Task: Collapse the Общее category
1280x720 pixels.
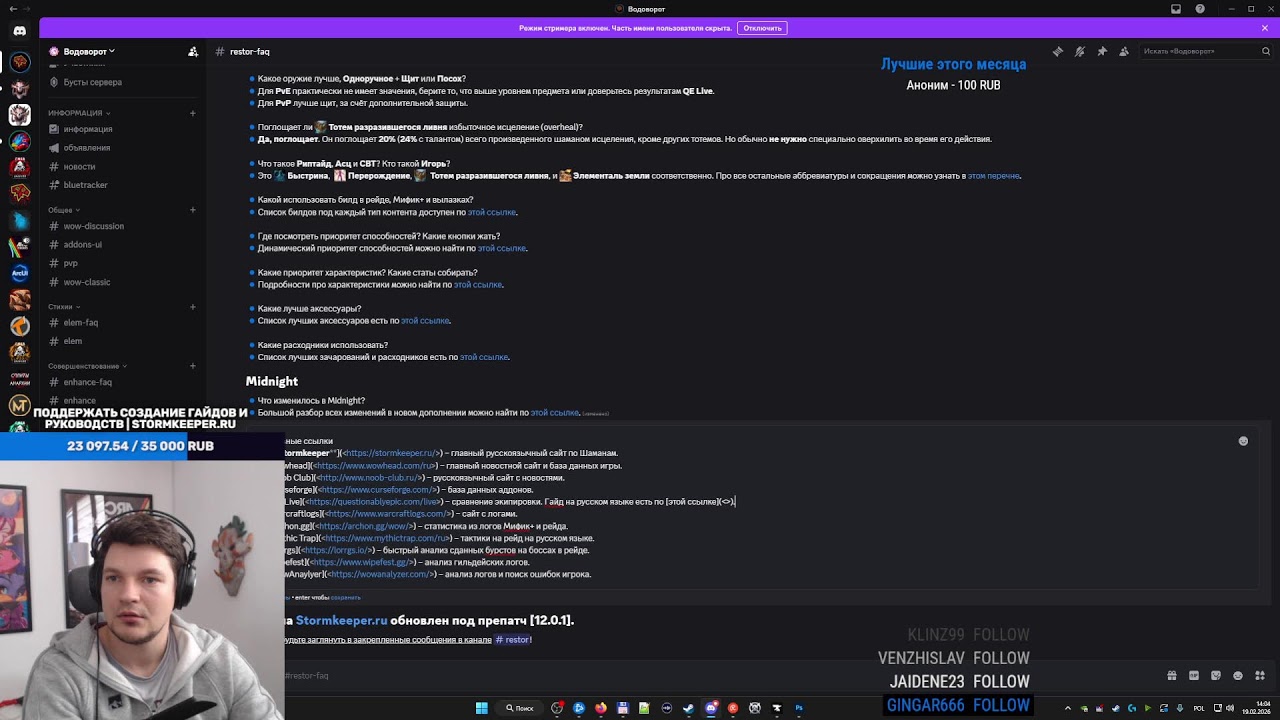Action: [x=64, y=210]
